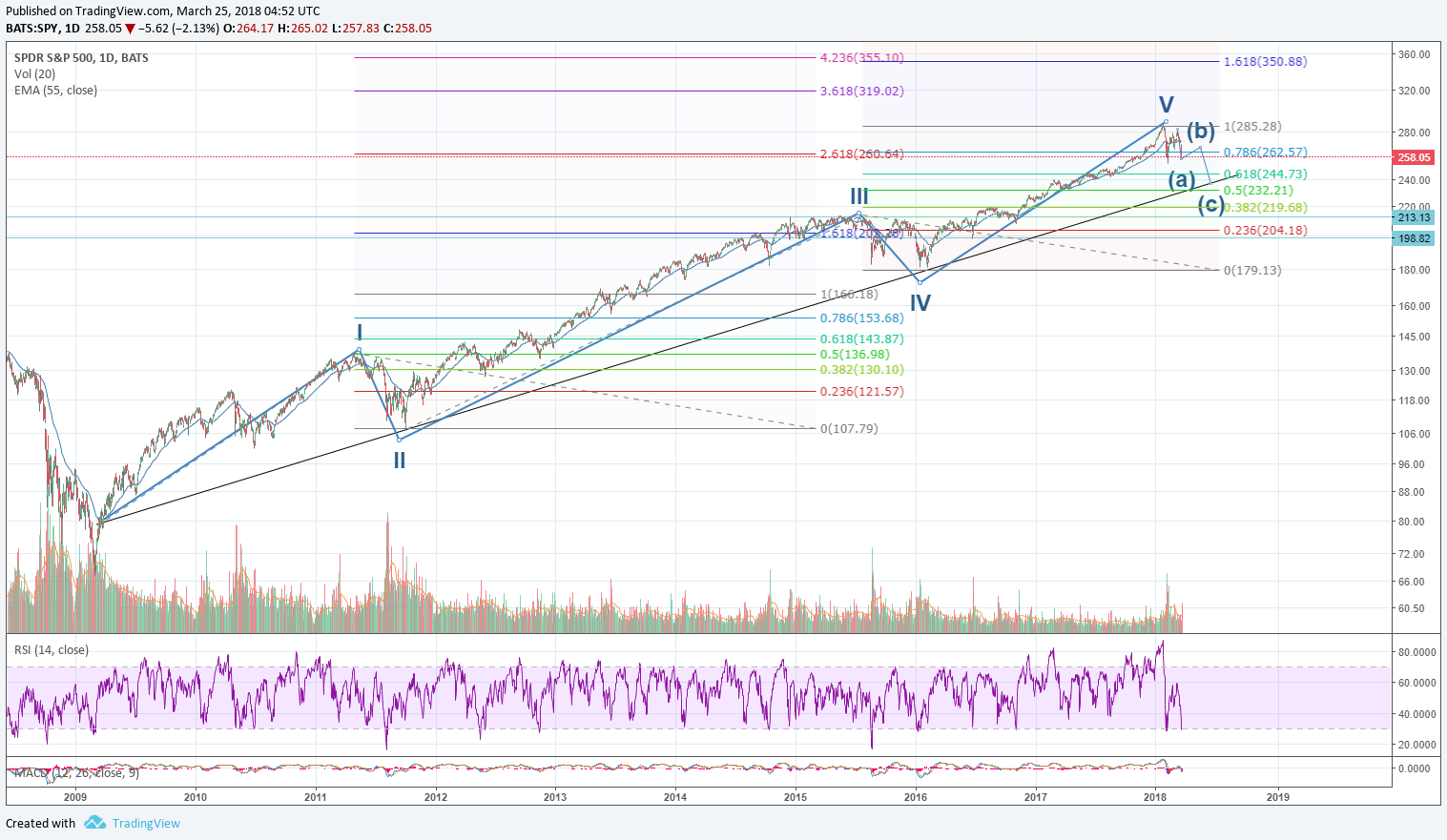This screenshot has width=1447, height=840.
Task: Click the 4.236(355.10) Fibonacci label
Action: click(x=861, y=58)
